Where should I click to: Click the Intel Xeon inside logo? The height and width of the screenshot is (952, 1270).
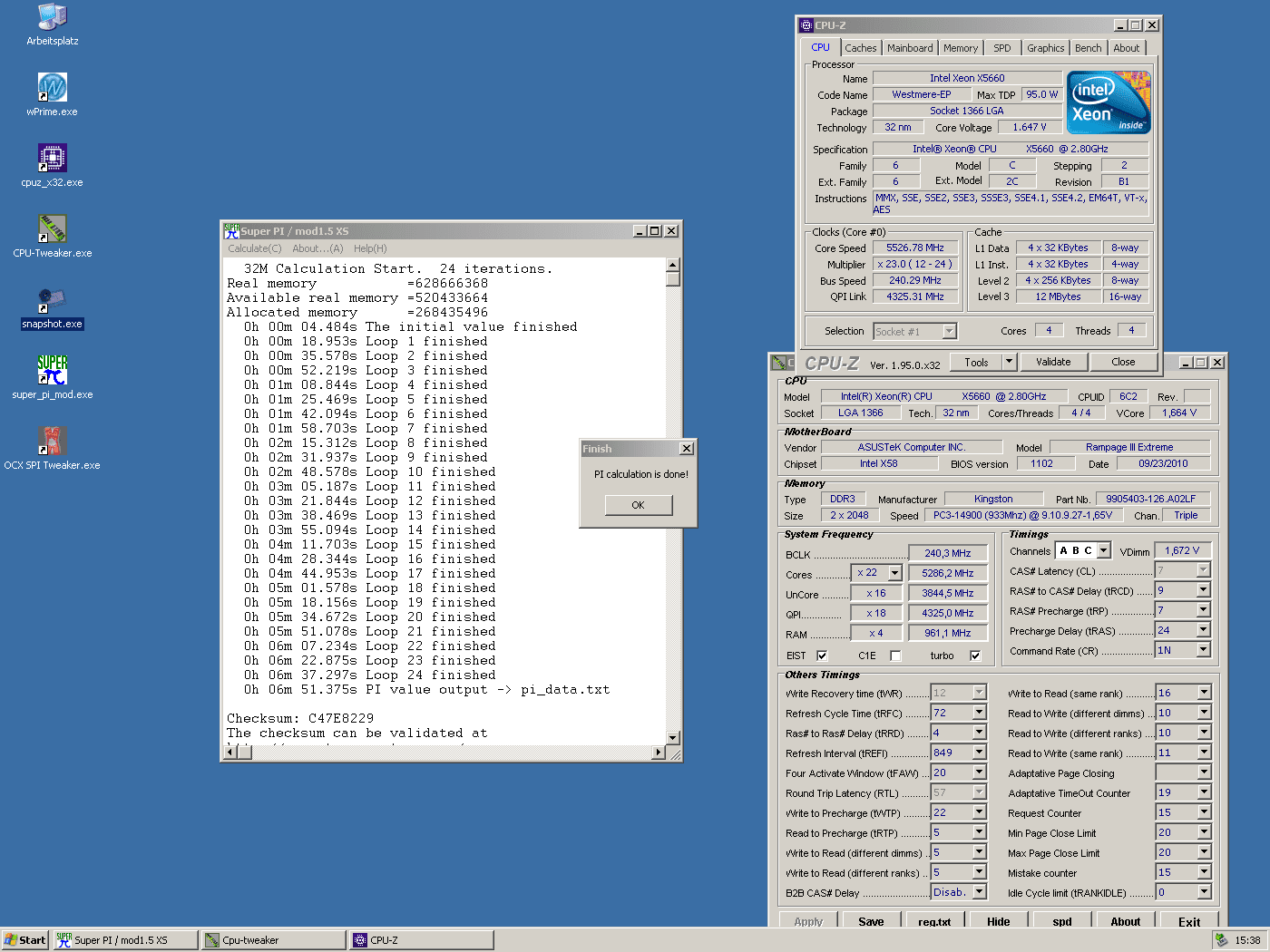(1109, 102)
